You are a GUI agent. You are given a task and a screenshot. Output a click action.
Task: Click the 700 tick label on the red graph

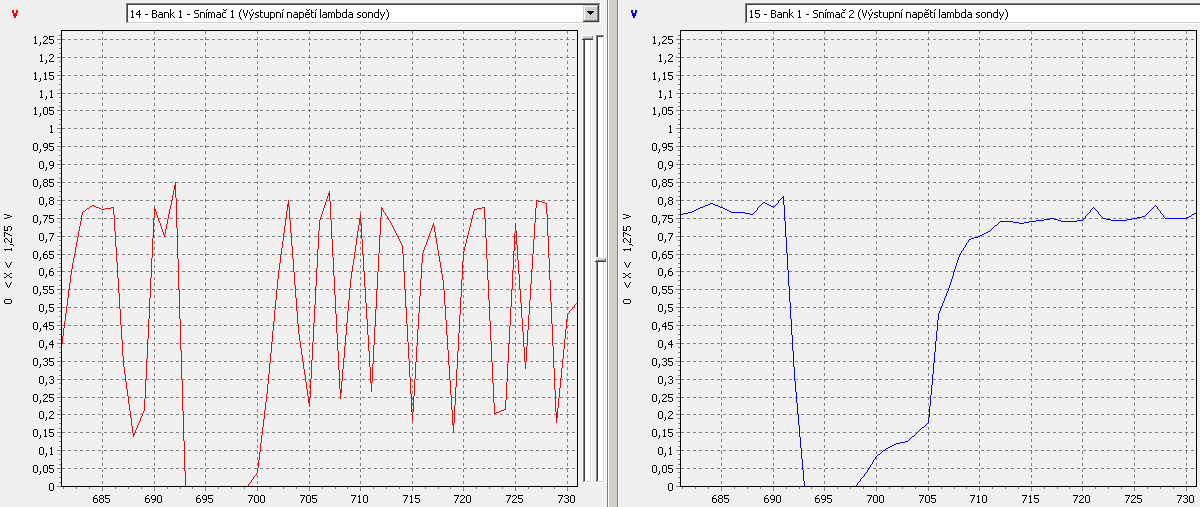click(256, 498)
